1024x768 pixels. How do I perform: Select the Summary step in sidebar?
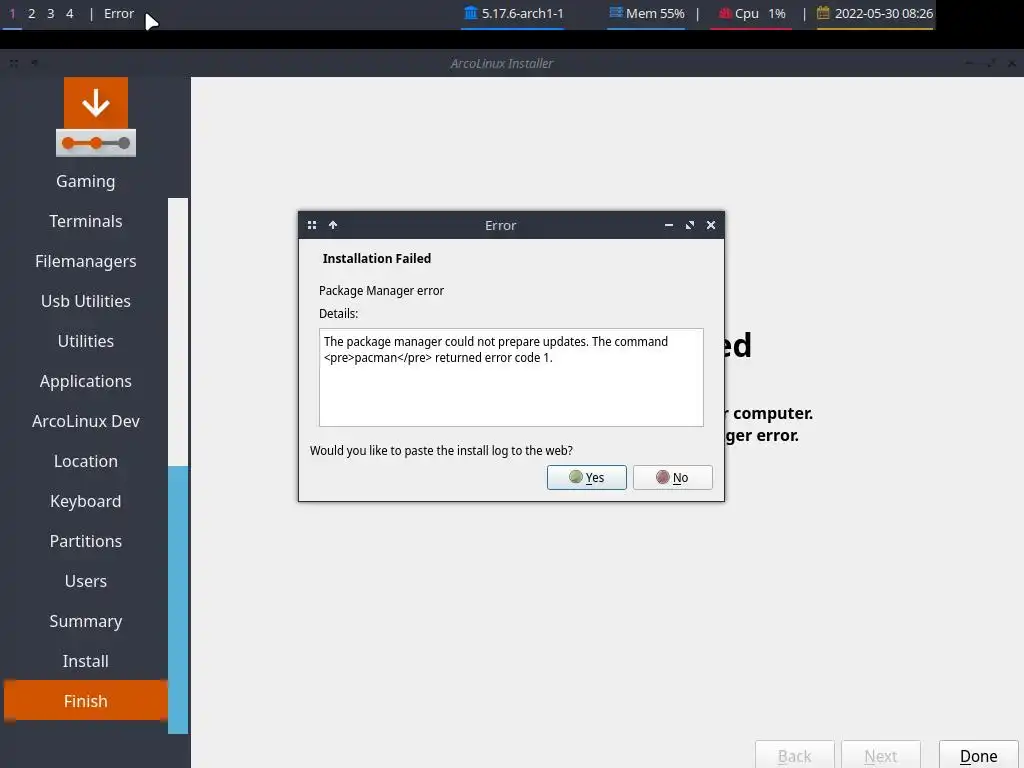(x=86, y=621)
